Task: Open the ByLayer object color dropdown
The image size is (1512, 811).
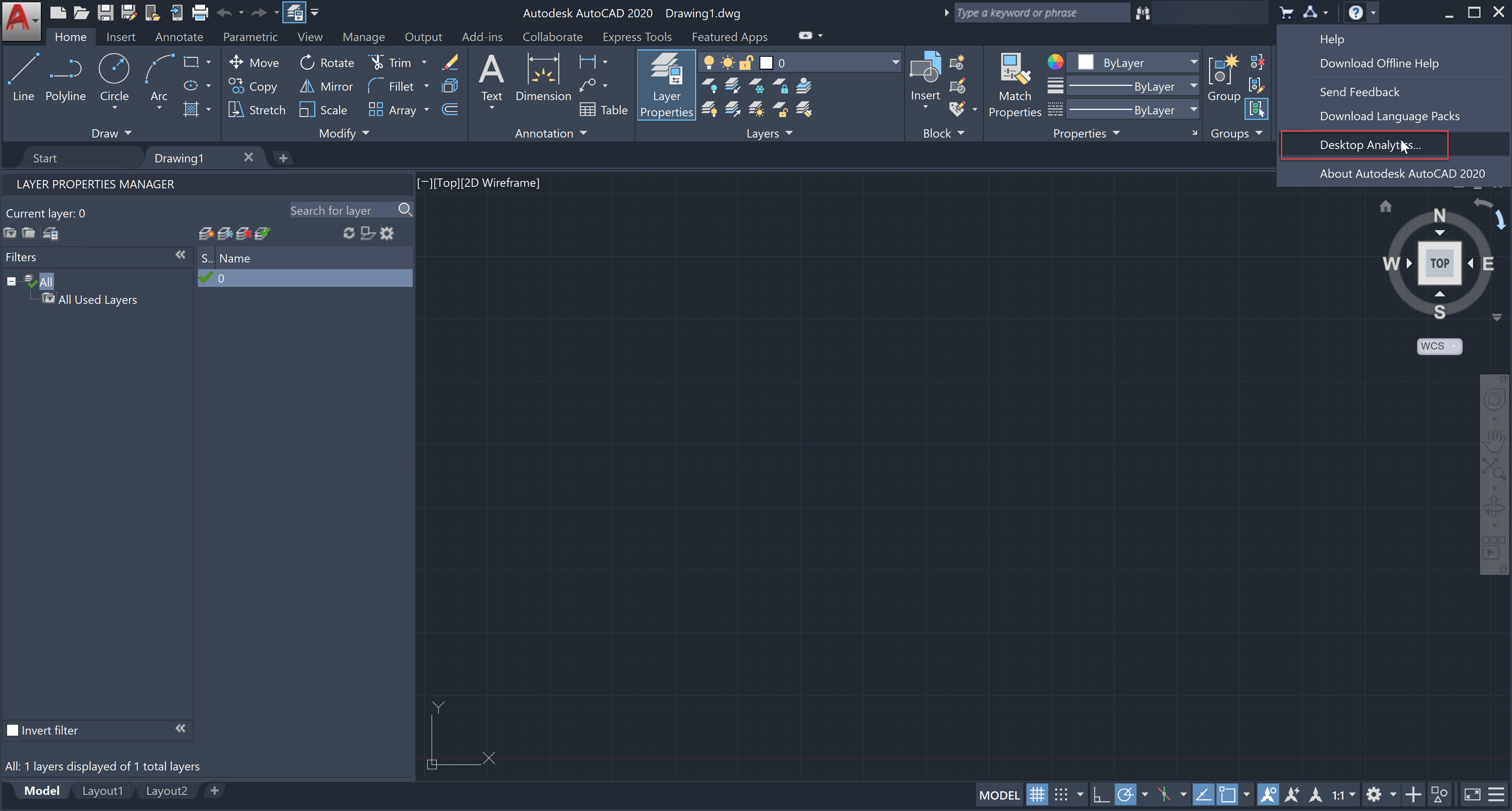Action: pos(1193,62)
